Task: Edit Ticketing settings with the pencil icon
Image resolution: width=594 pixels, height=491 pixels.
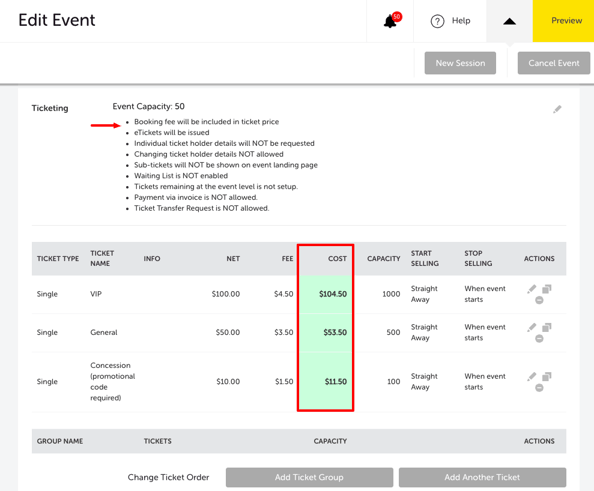Action: 557,109
